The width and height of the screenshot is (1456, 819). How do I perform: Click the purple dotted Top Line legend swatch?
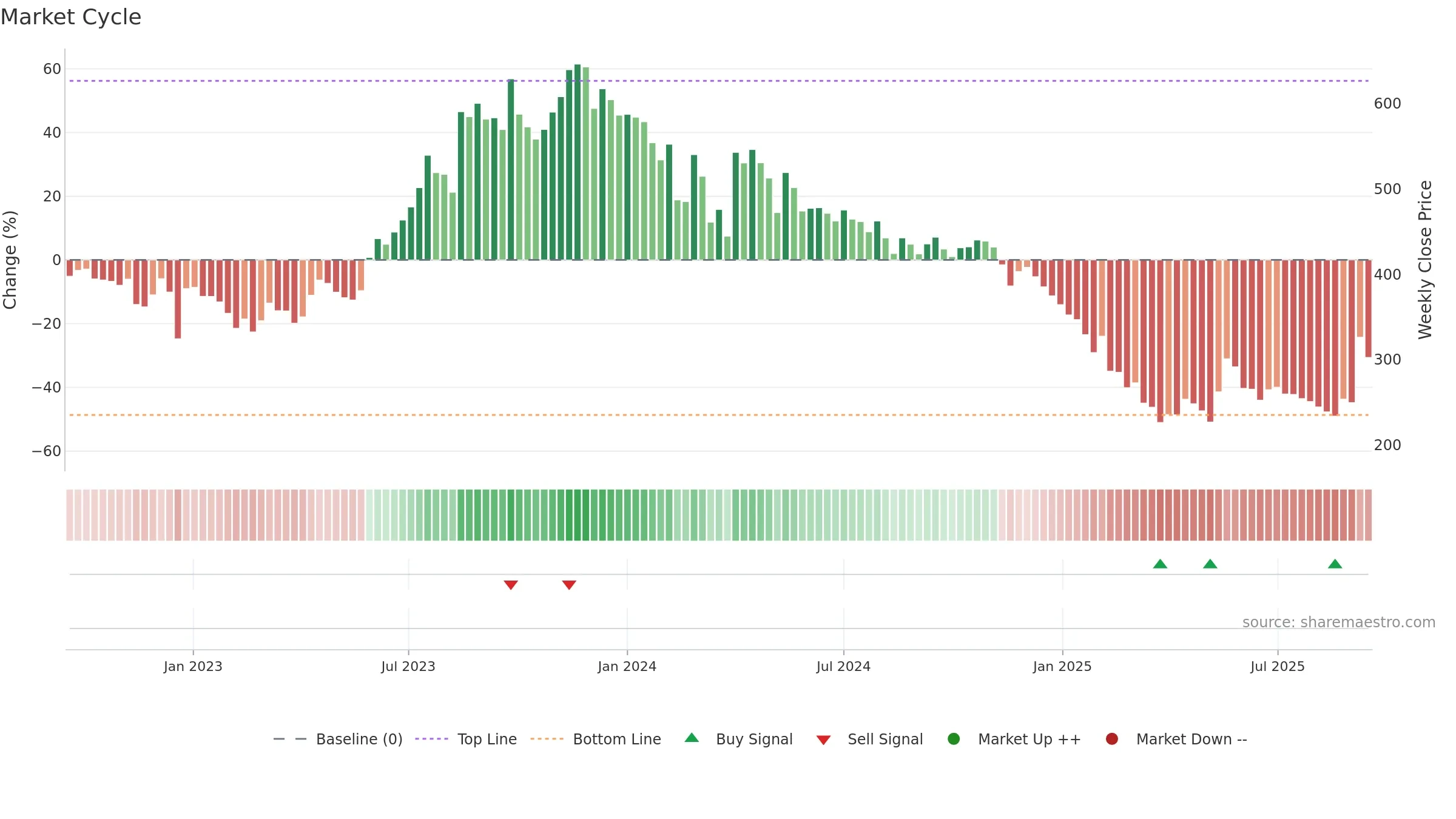point(431,739)
